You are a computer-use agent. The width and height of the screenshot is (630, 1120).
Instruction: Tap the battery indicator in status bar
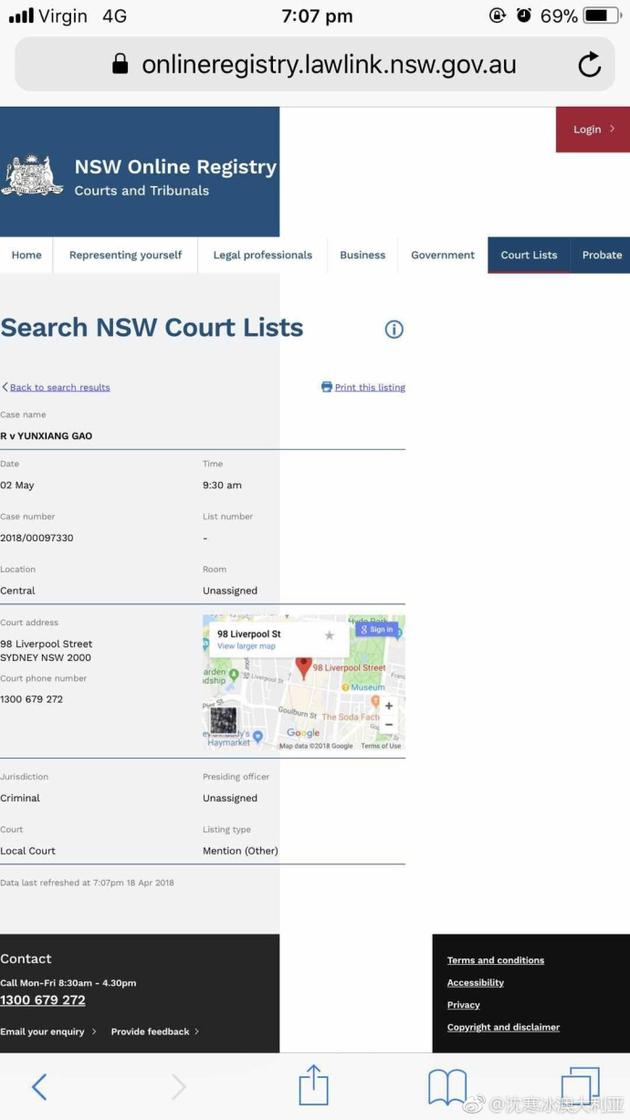(601, 16)
